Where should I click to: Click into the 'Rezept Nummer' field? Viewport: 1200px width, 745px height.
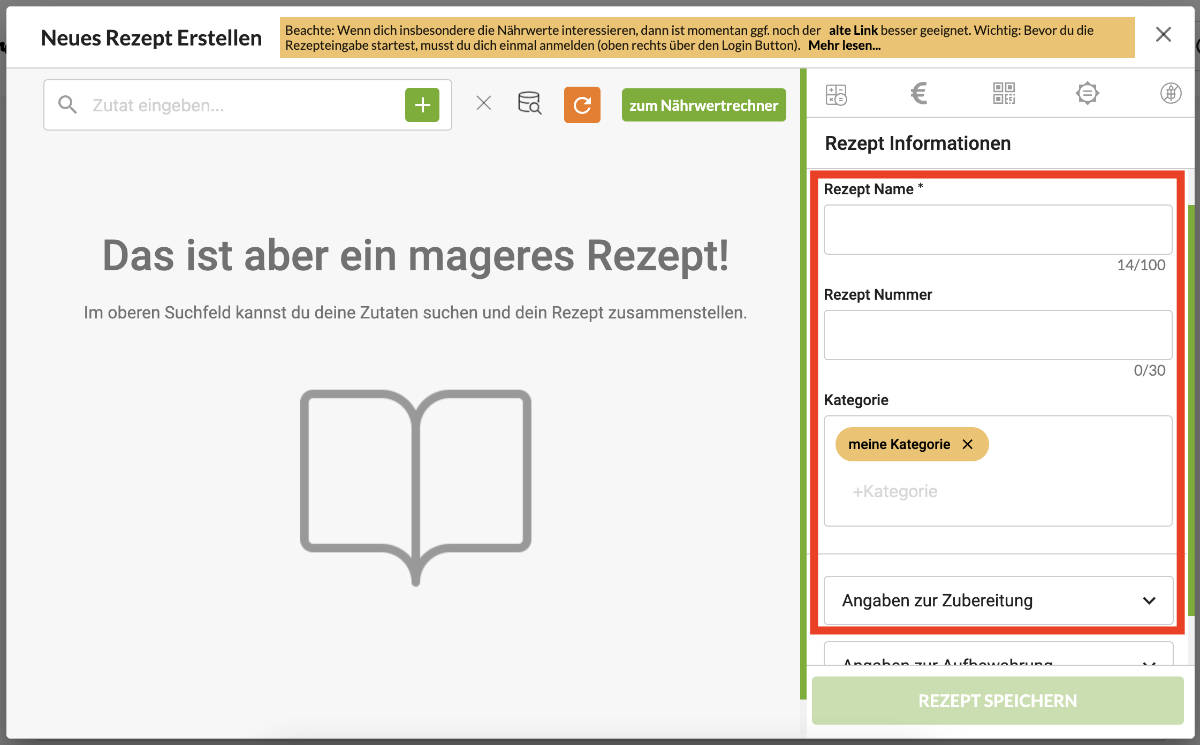pyautogui.click(x=997, y=335)
